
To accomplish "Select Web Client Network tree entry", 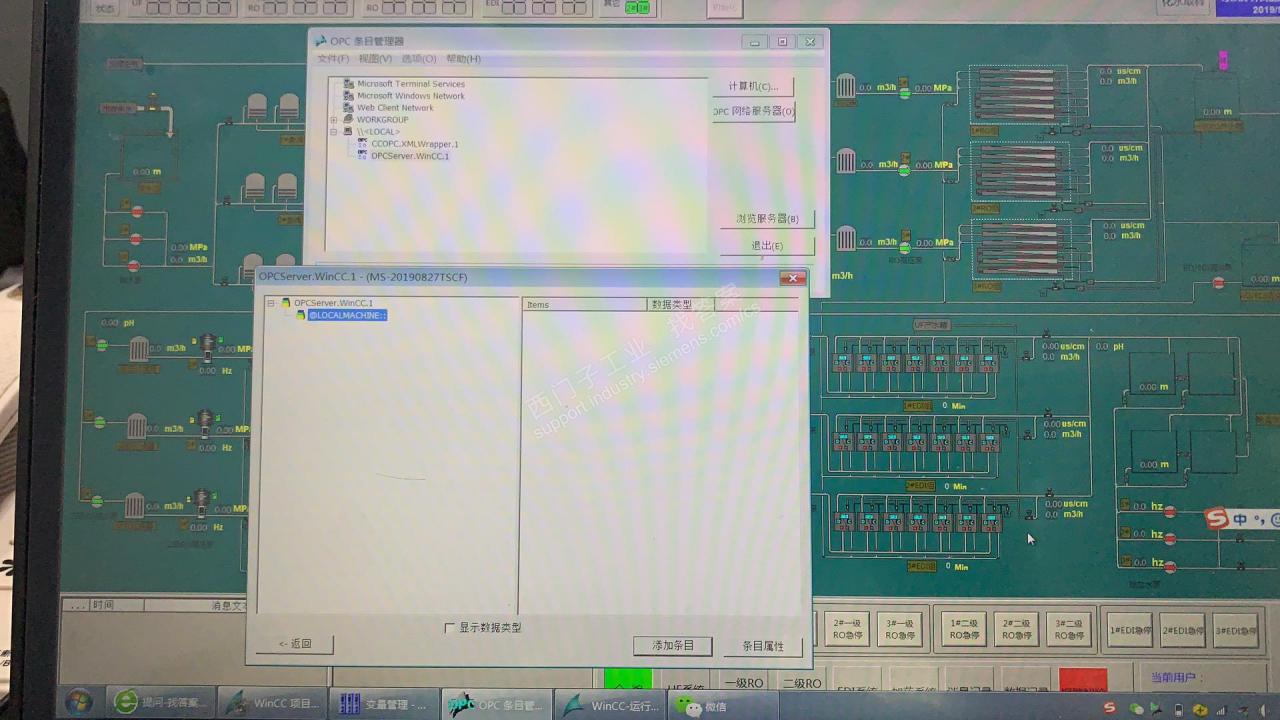I will pos(395,108).
